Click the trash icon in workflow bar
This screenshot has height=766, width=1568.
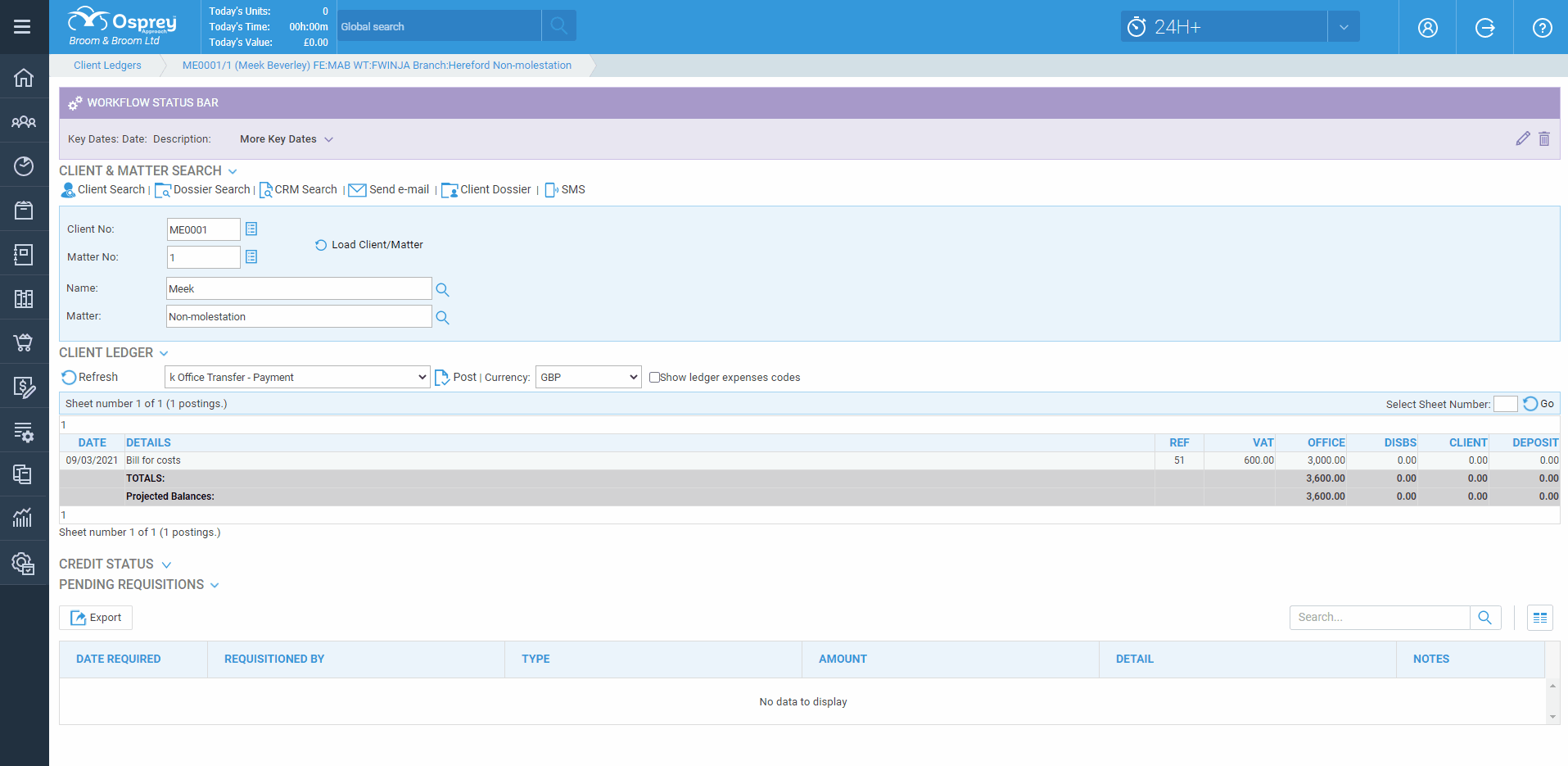(x=1543, y=138)
